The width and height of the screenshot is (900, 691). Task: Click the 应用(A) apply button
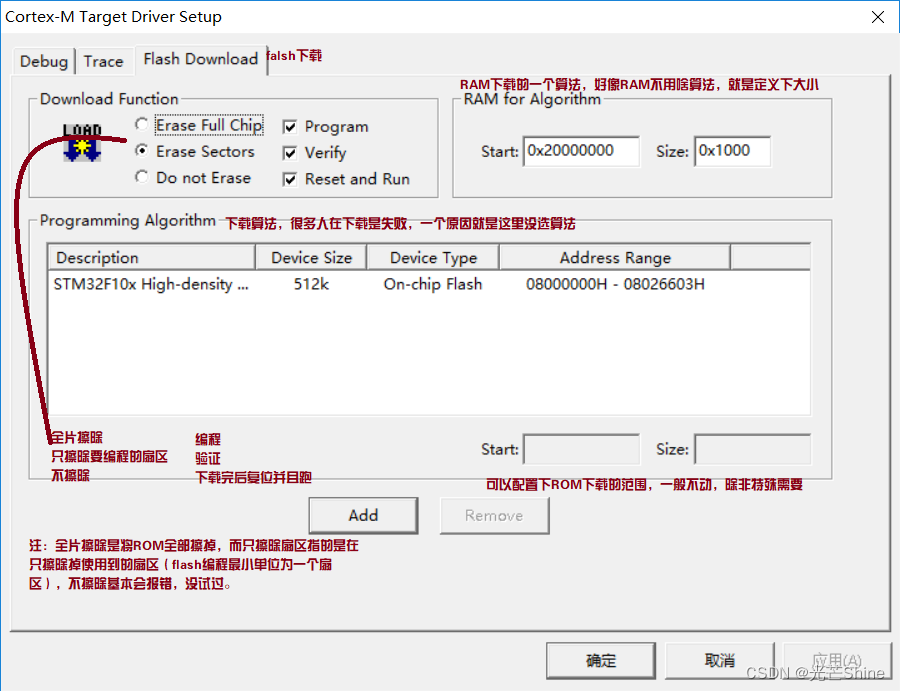pyautogui.click(x=837, y=661)
